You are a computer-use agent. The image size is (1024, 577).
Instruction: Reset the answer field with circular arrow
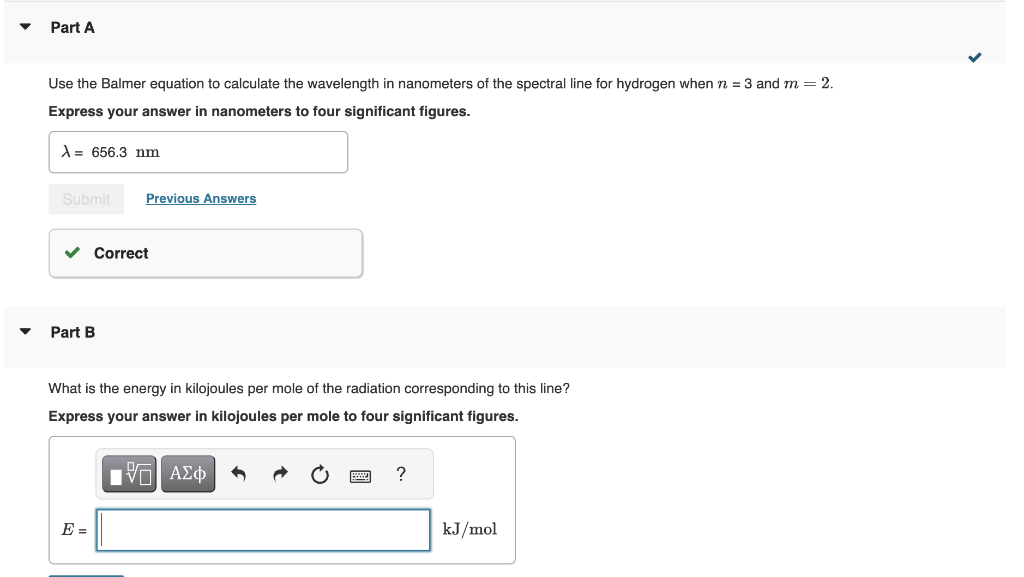click(320, 475)
